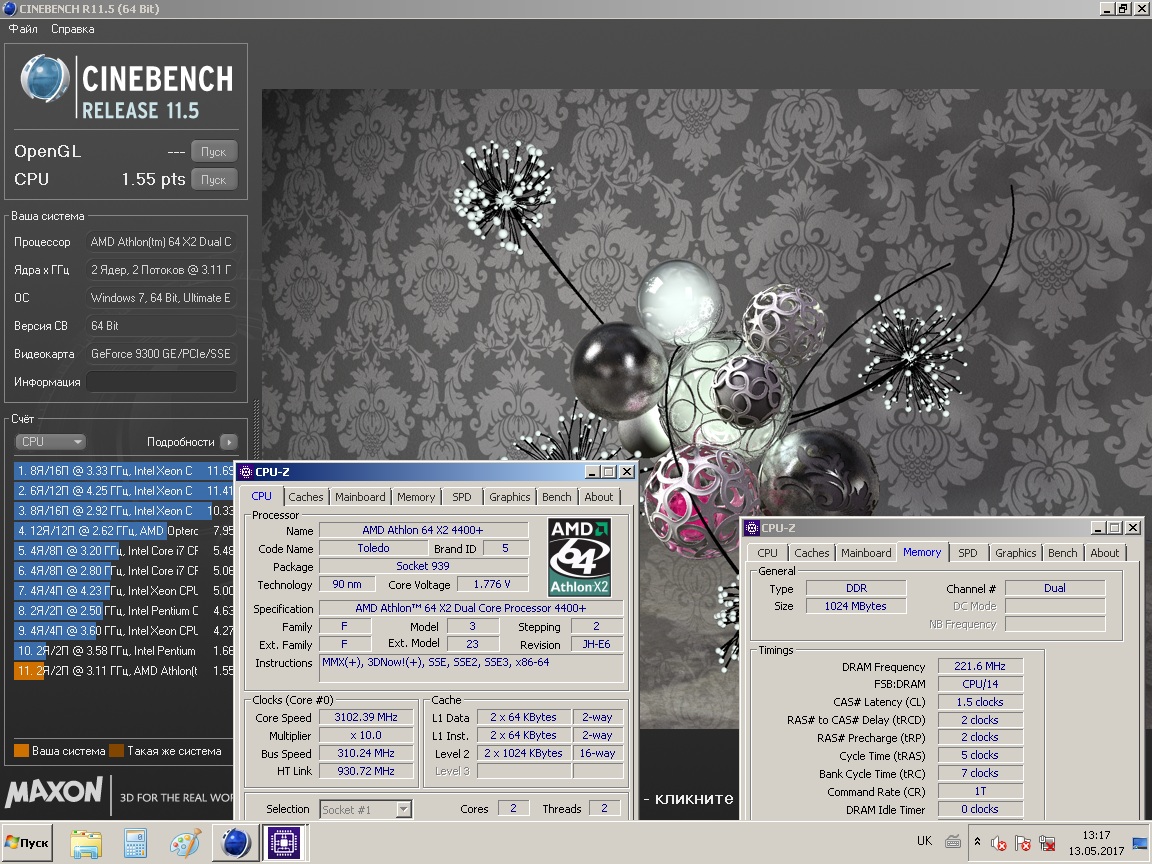1152x864 pixels.
Task: Switch to Cinebench taskbar icon
Action: 236,843
